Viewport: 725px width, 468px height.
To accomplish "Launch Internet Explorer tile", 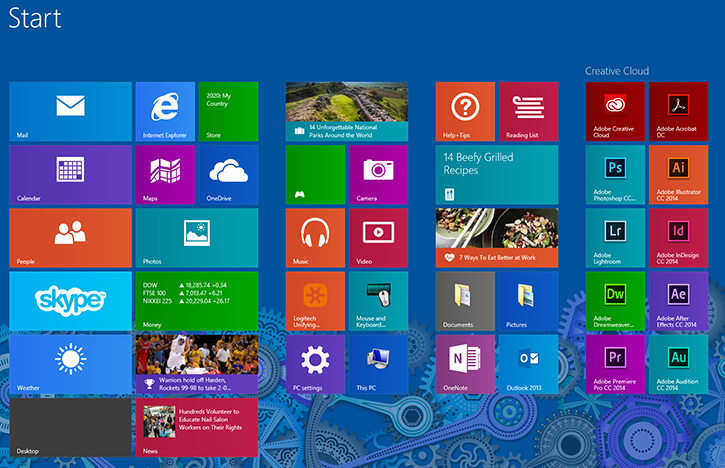I will pos(165,111).
